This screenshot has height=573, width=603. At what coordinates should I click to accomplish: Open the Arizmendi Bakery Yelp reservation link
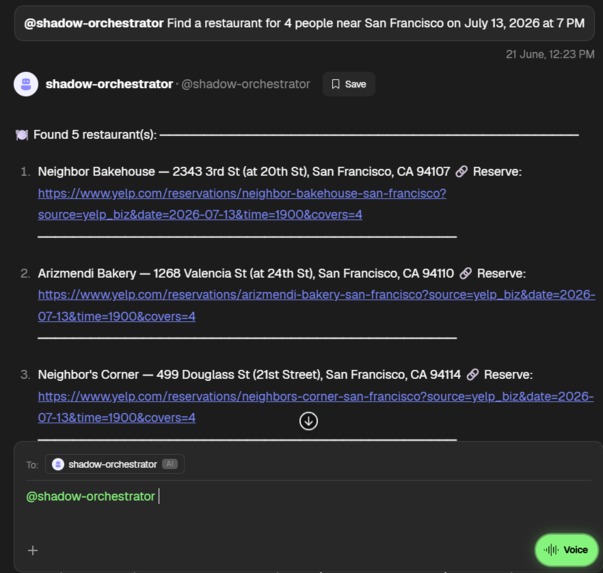coord(316,305)
